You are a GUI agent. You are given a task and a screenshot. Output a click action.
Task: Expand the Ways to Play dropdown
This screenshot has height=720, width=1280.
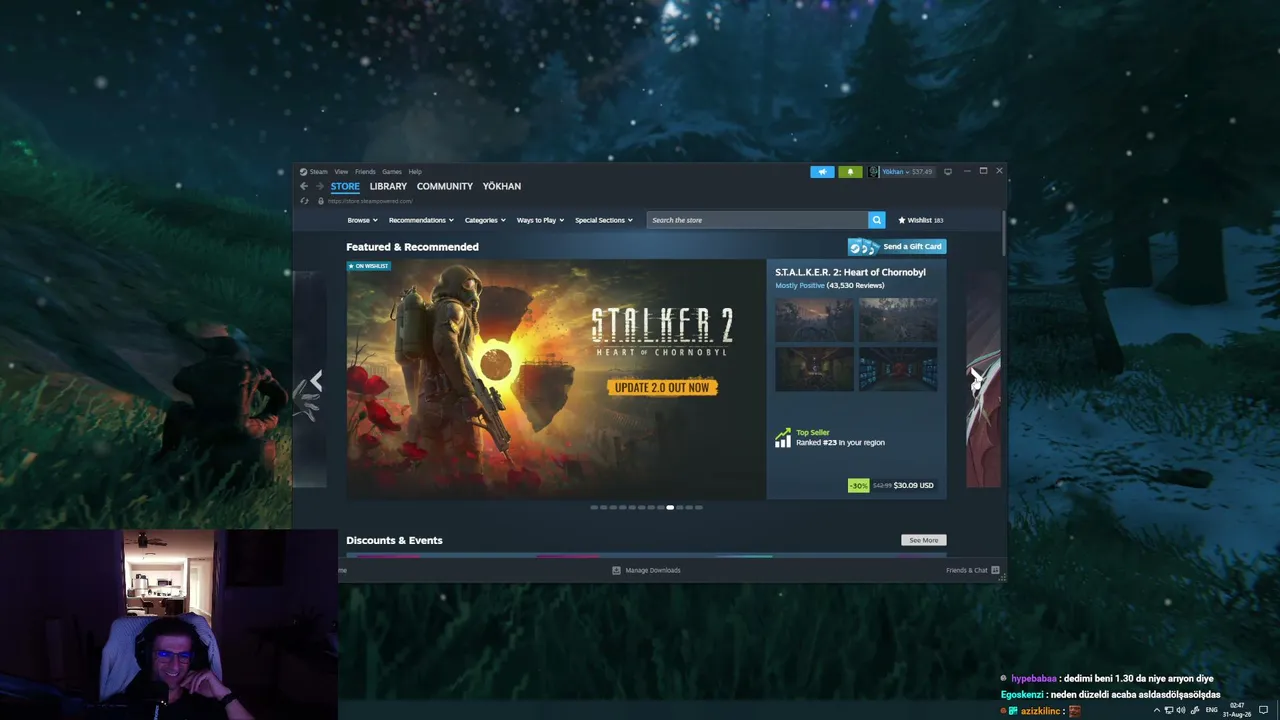tap(540, 220)
